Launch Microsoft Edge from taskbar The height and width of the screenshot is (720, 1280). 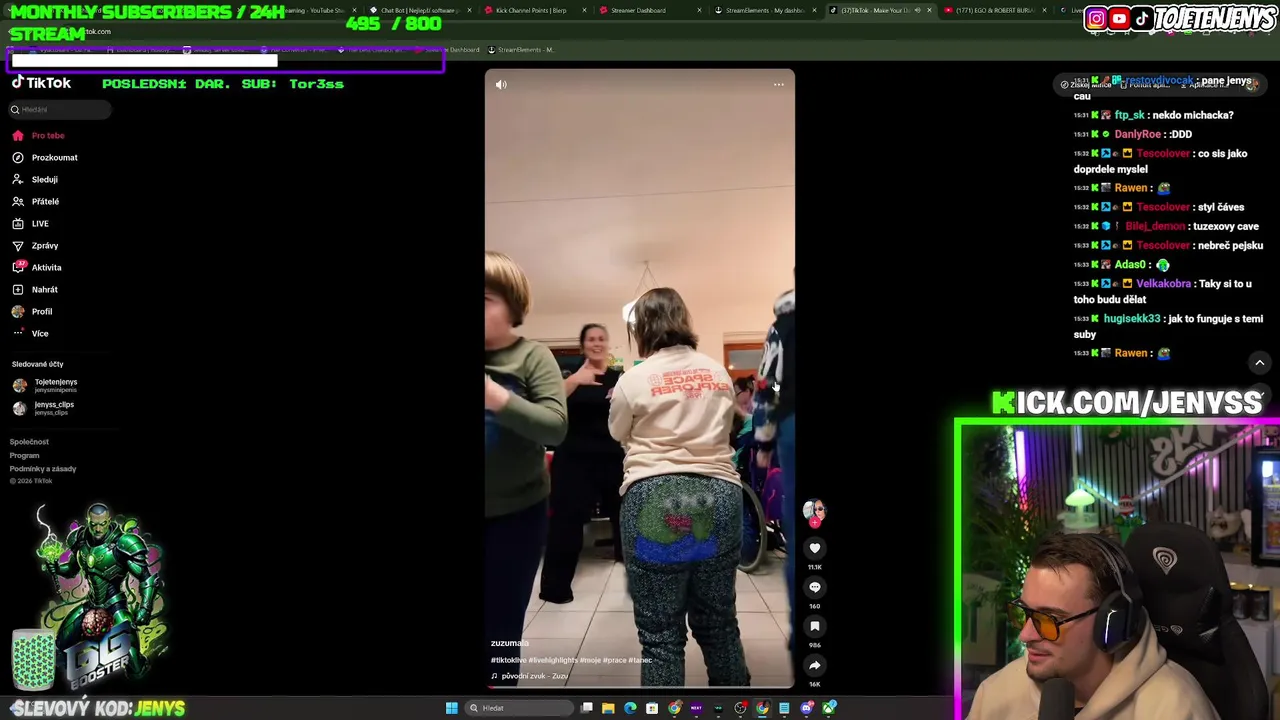point(630,708)
